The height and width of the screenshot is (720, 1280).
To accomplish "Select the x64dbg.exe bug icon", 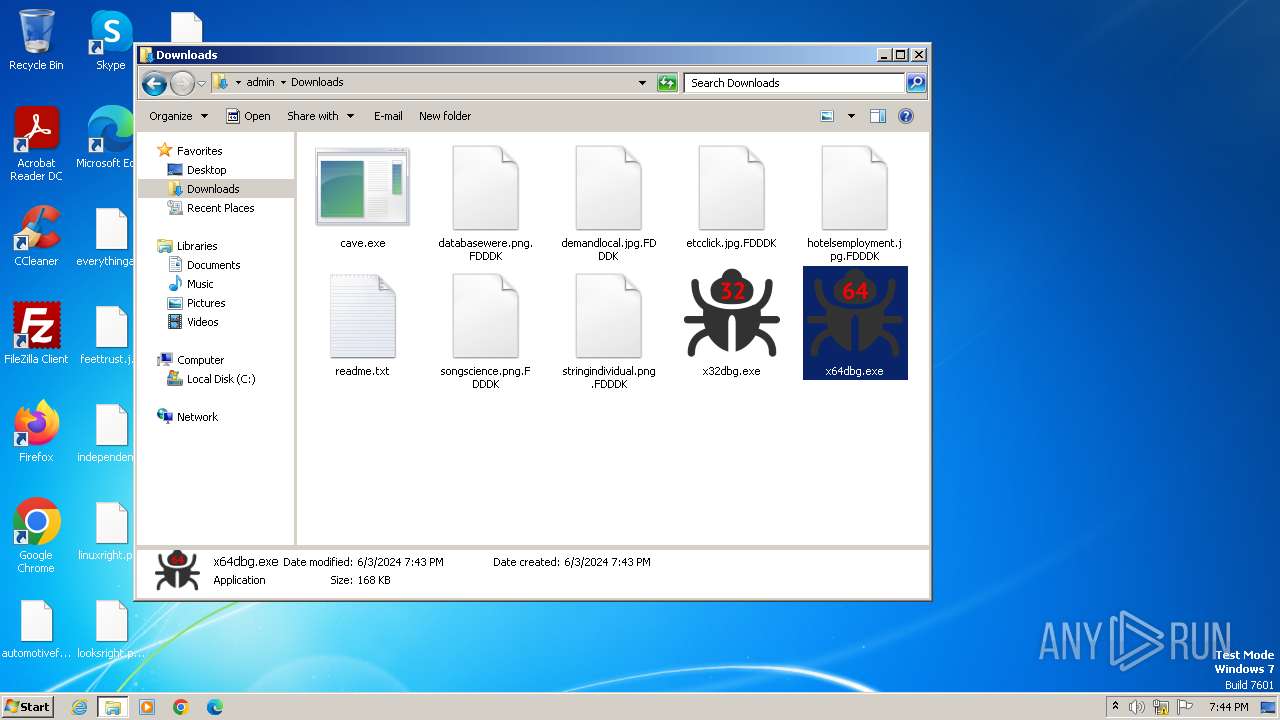I will point(855,314).
